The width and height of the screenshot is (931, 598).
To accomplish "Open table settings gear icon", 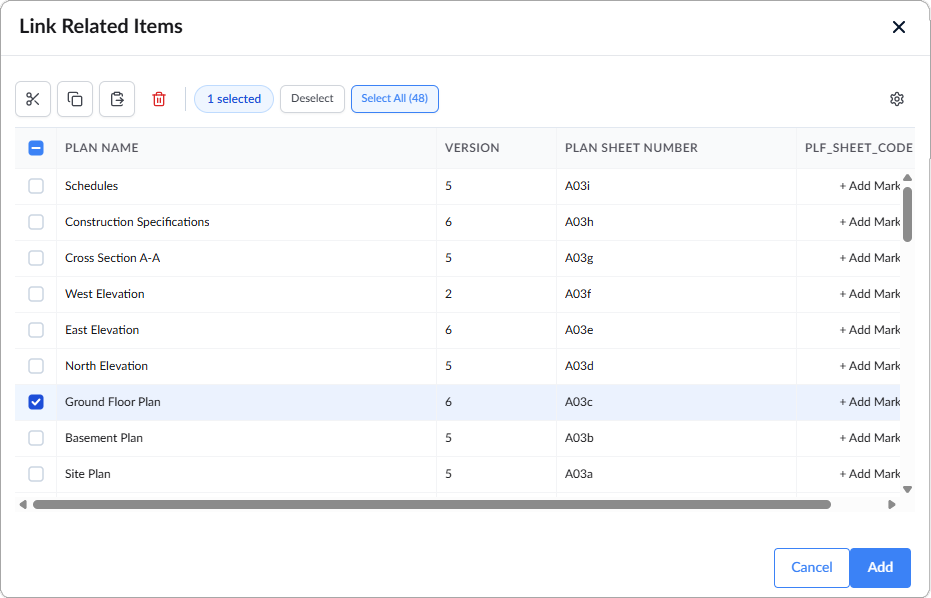I will (897, 99).
